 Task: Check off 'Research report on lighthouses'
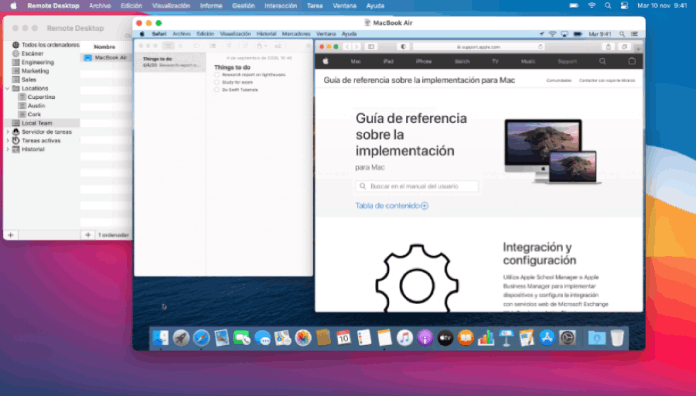217,75
